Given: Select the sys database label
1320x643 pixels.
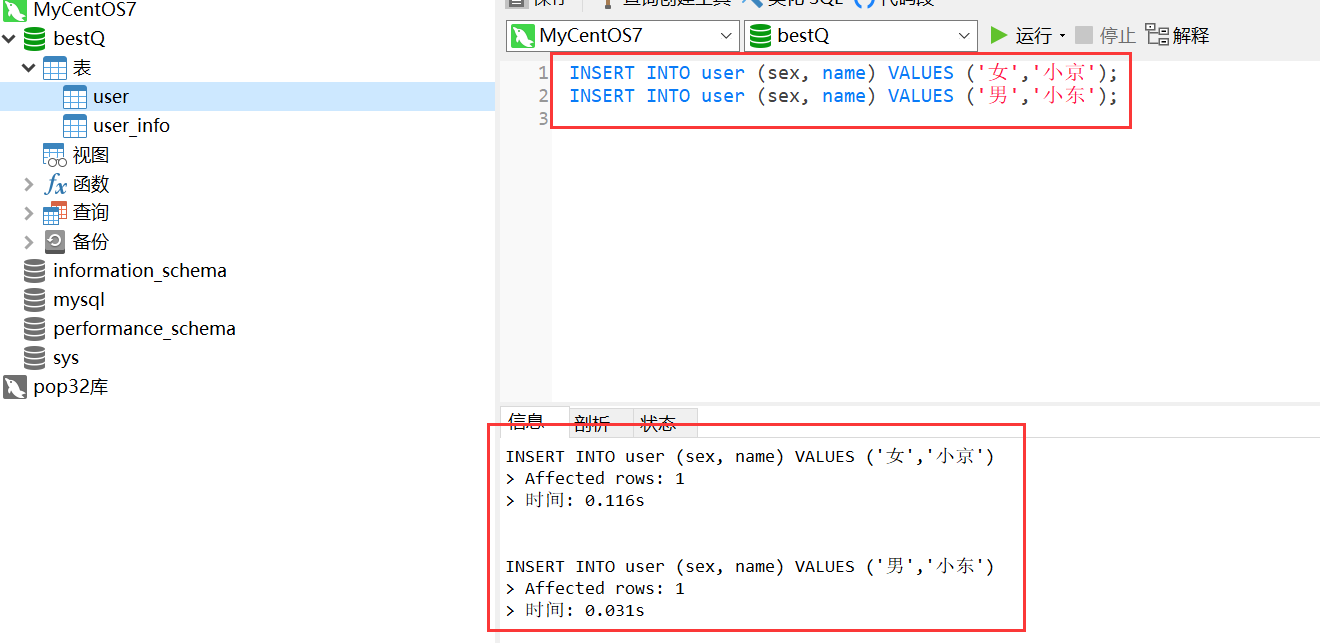Looking at the screenshot, I should [66, 358].
